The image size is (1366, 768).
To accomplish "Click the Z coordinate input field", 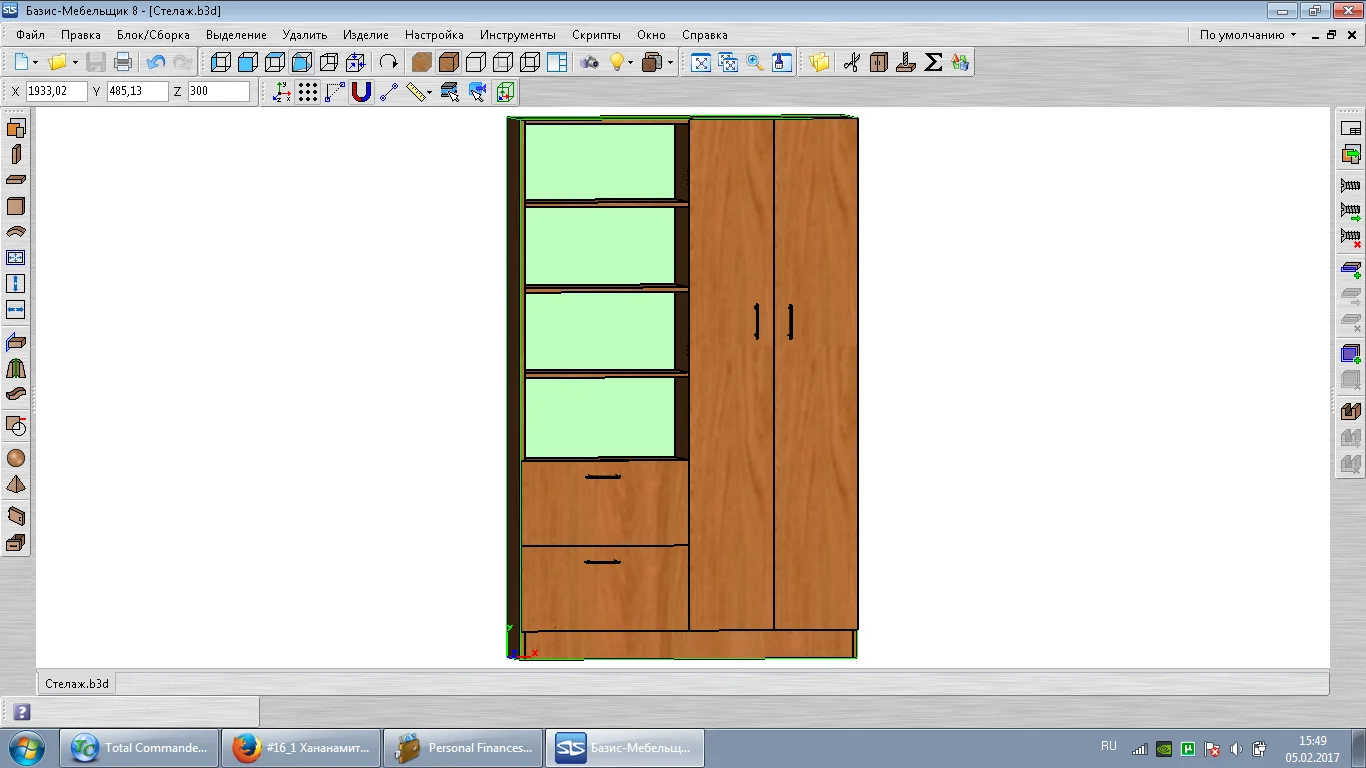I will 218,91.
